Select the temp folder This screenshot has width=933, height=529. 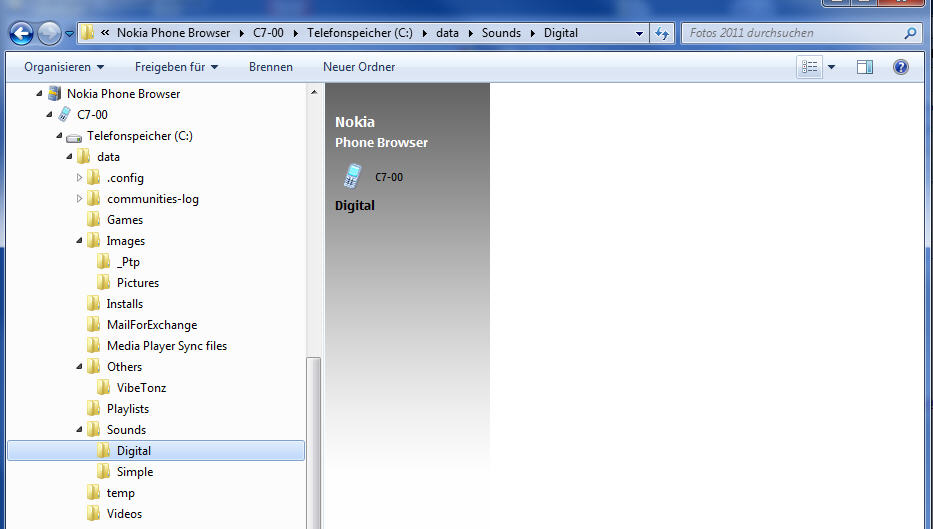click(120, 493)
